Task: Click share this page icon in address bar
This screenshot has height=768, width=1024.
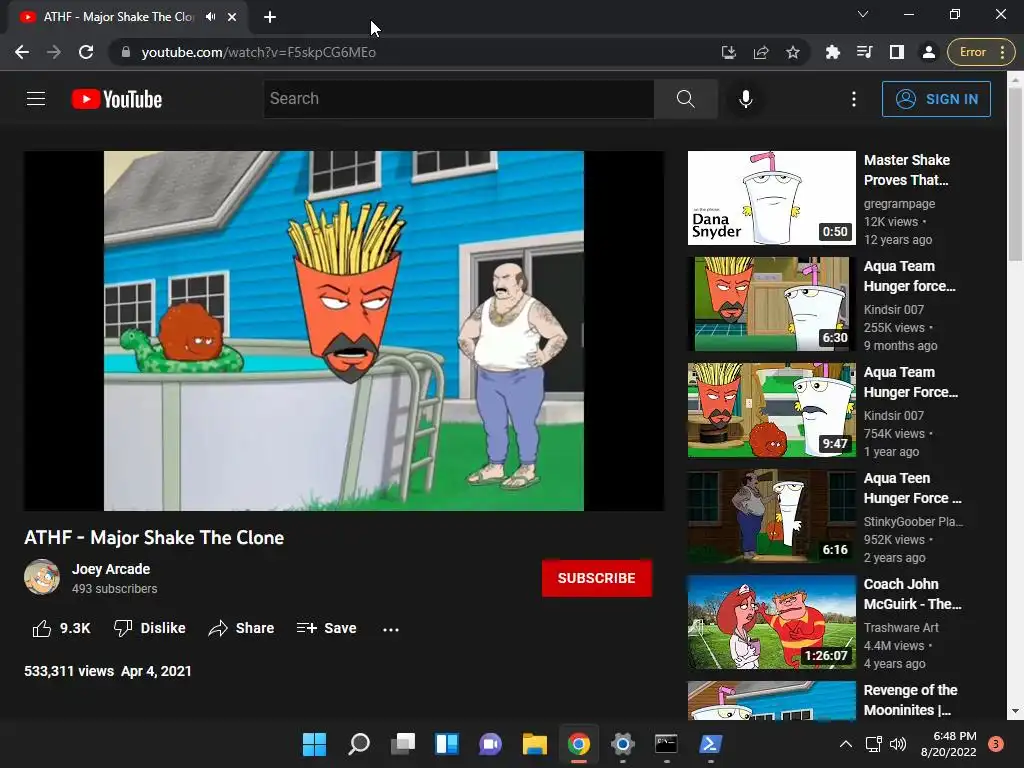Action: tap(761, 52)
